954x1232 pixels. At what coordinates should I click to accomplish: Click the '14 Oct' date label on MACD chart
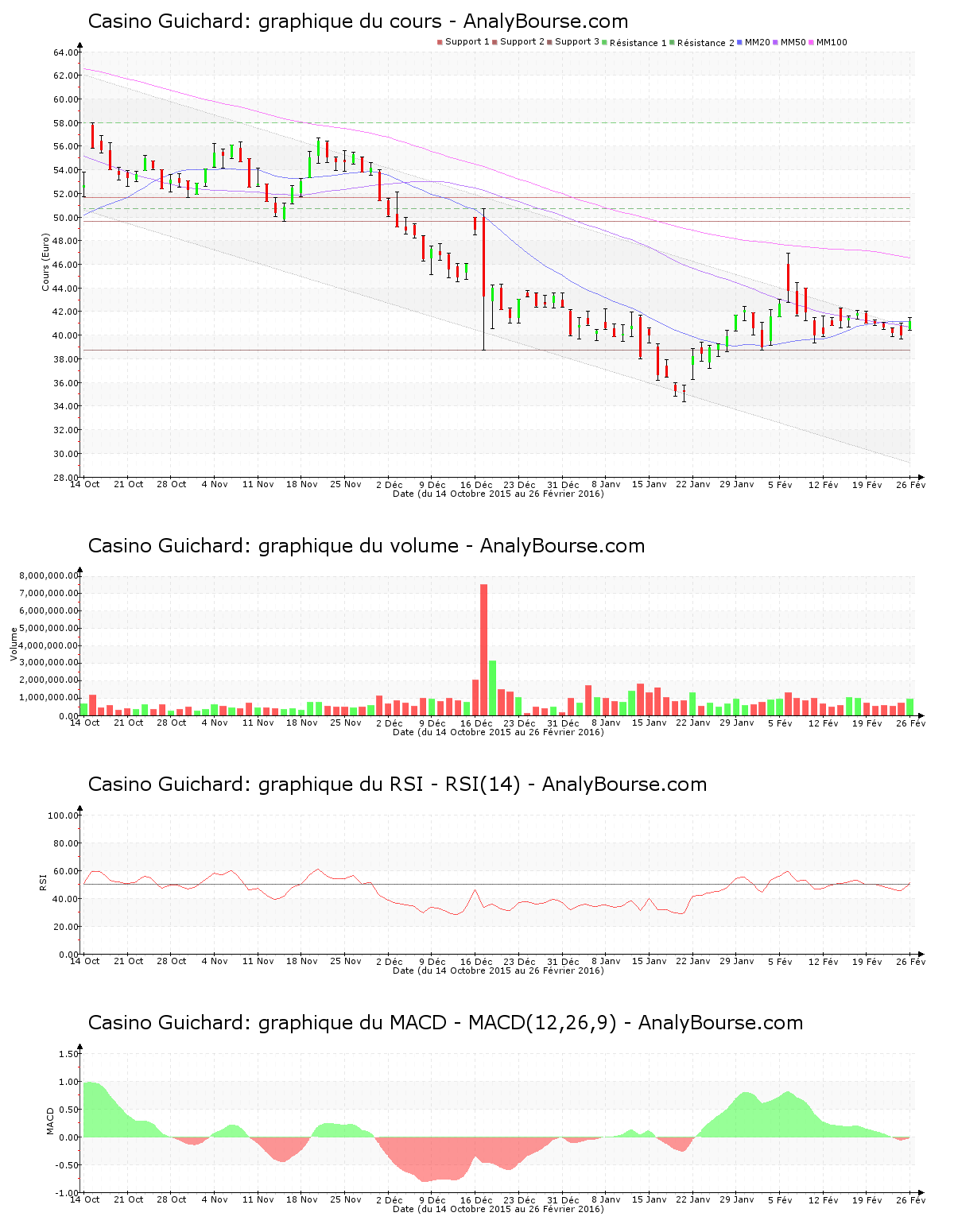(x=85, y=1199)
